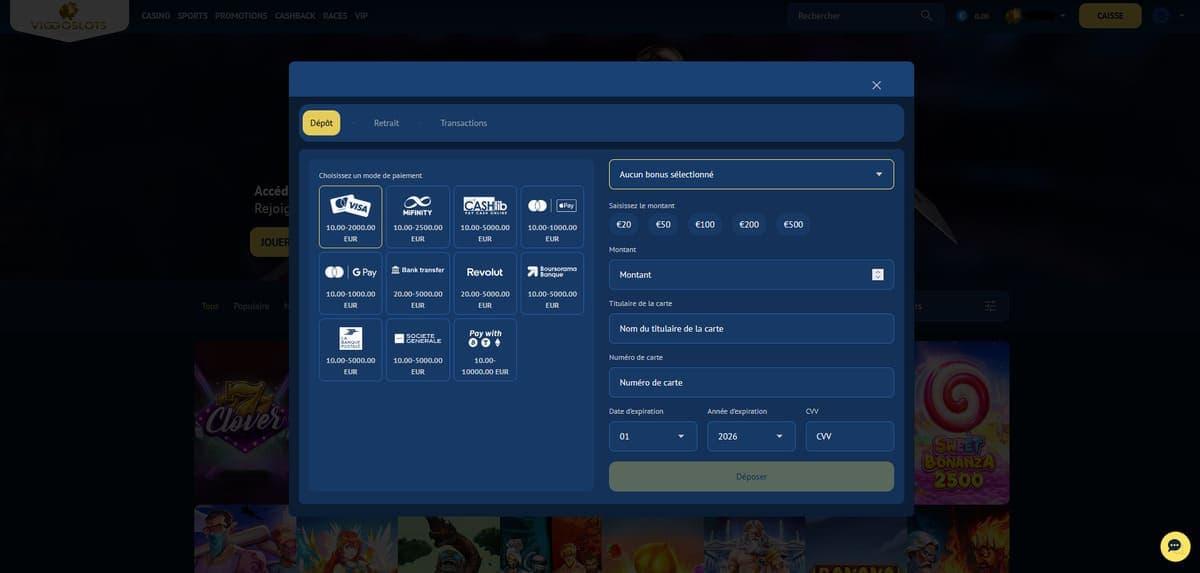Choose the MiFinity payment option
1200x573 pixels.
click(417, 216)
